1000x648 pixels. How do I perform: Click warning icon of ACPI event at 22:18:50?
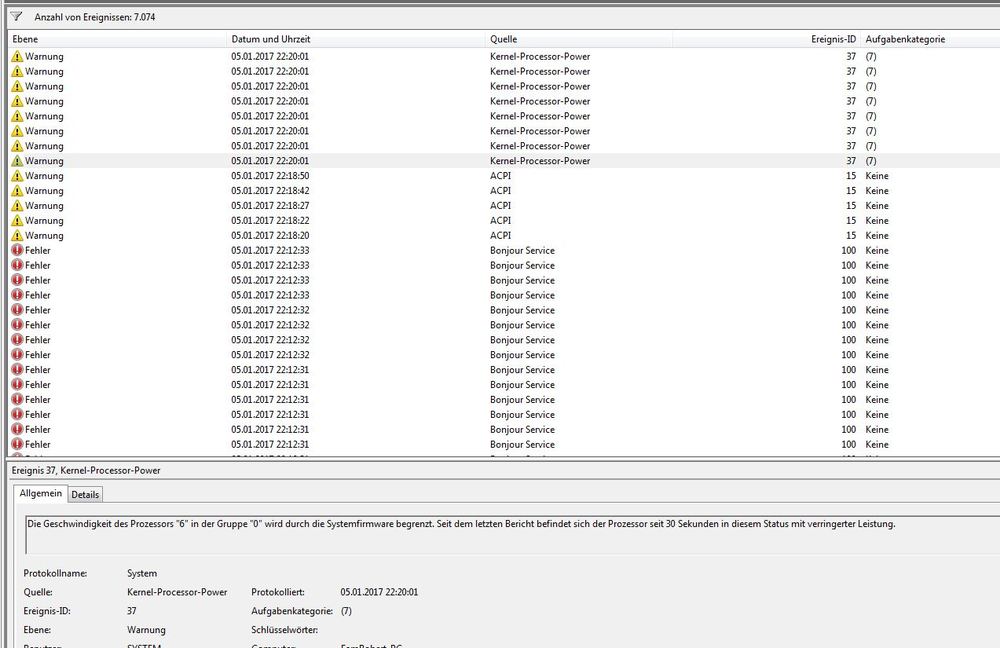(16, 176)
